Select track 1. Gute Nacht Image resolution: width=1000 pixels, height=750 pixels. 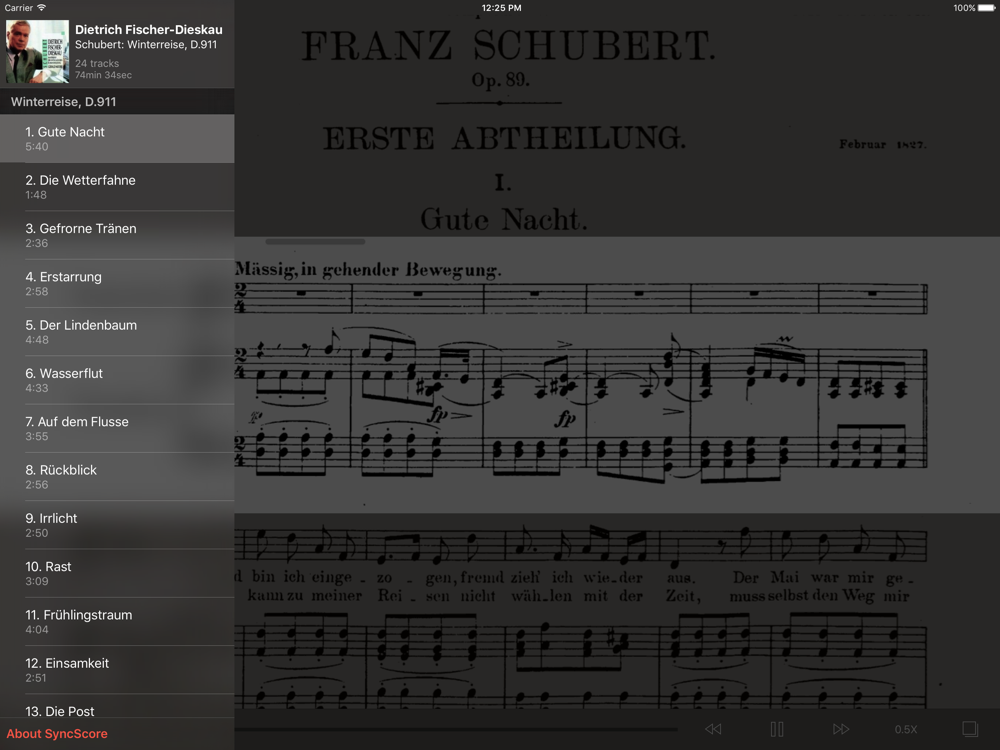[x=117, y=138]
